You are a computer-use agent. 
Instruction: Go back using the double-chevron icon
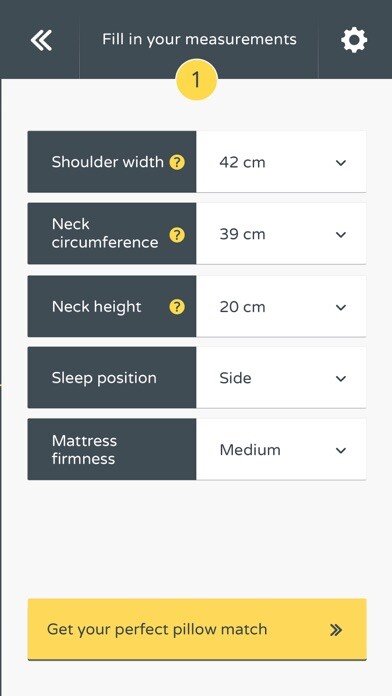coord(41,40)
